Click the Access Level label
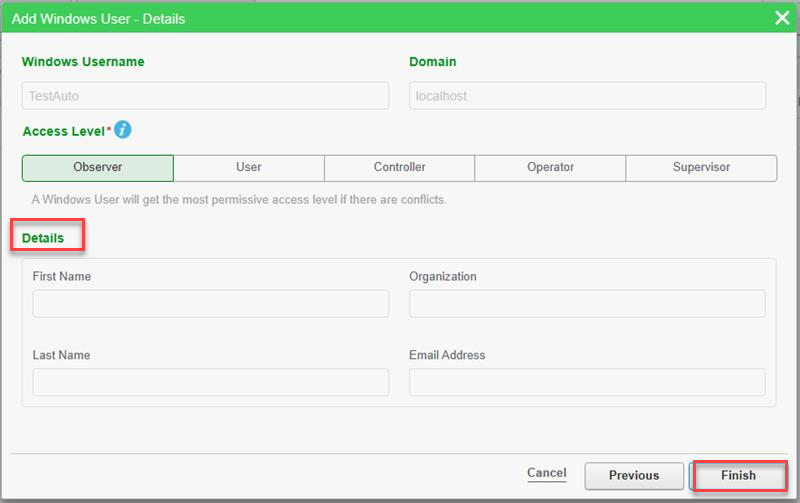Image resolution: width=800 pixels, height=503 pixels. point(64,131)
